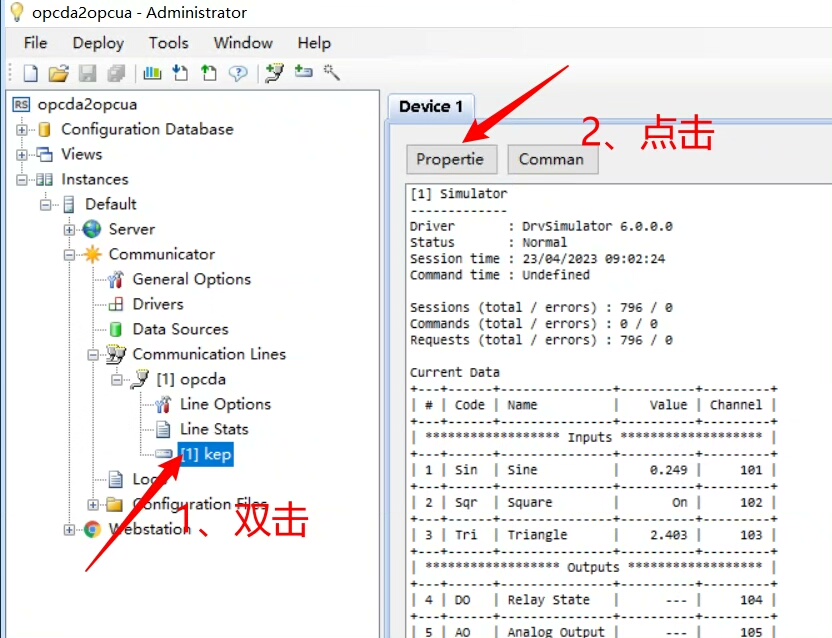The height and width of the screenshot is (638, 832).
Task: Expand the Views tree node
Action: tap(22, 154)
